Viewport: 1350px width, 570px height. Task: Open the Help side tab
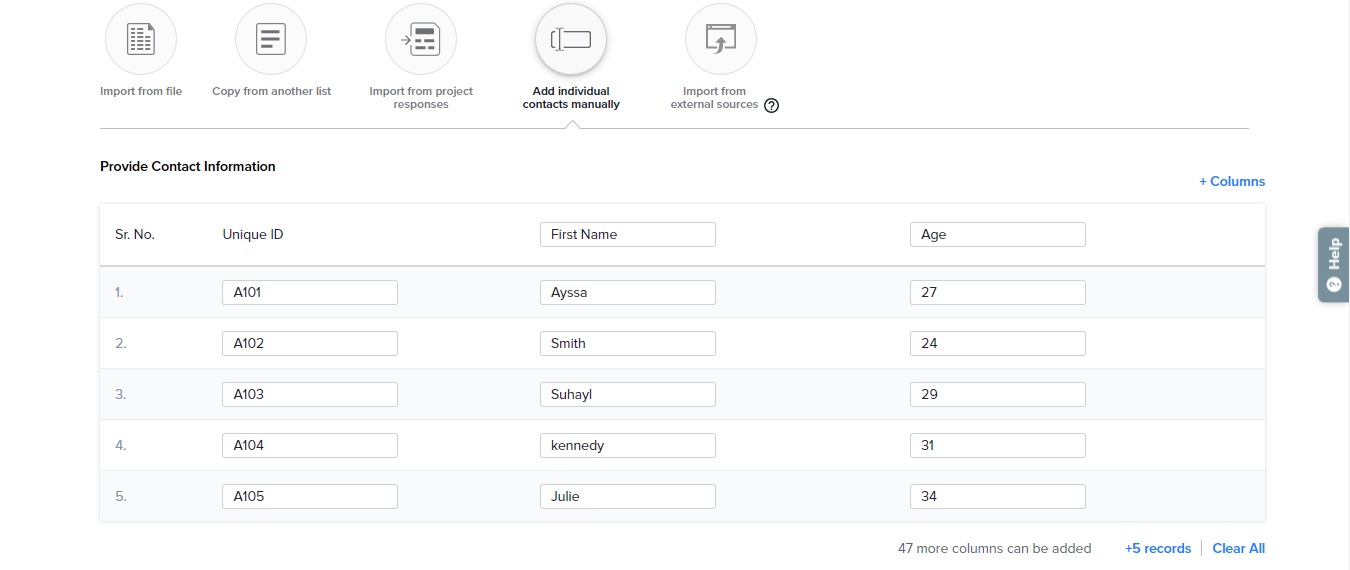tap(1333, 264)
